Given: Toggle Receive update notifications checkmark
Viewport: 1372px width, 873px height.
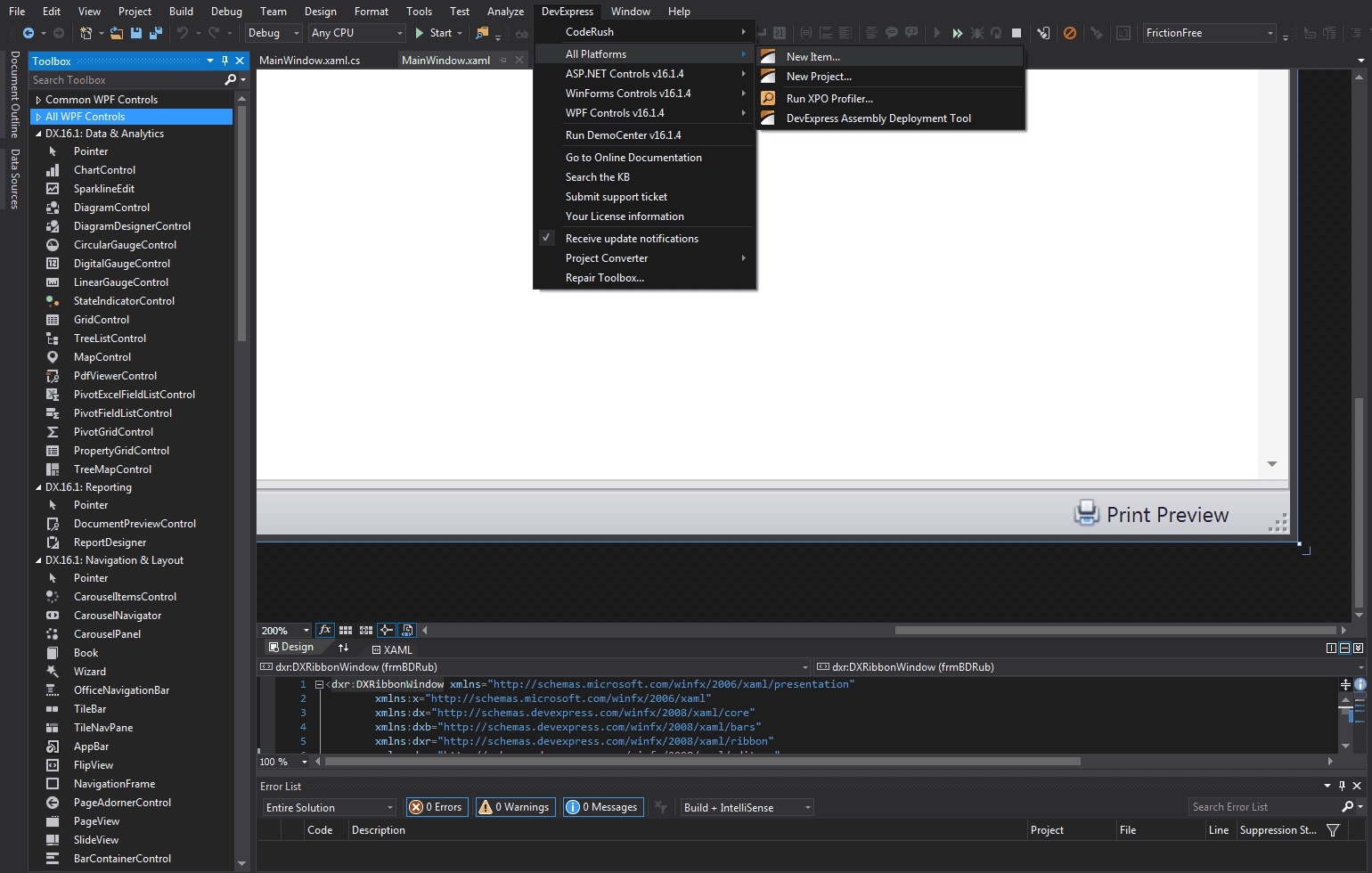Looking at the screenshot, I should click(x=547, y=239).
